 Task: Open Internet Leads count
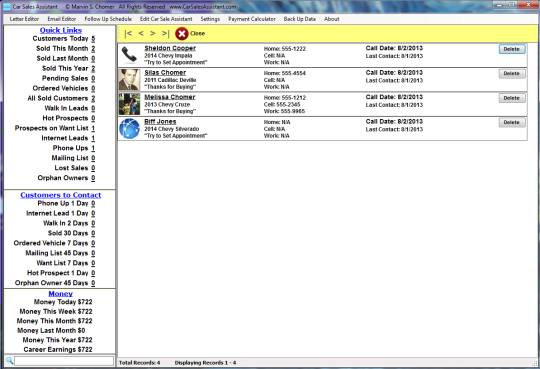pyautogui.click(x=93, y=139)
